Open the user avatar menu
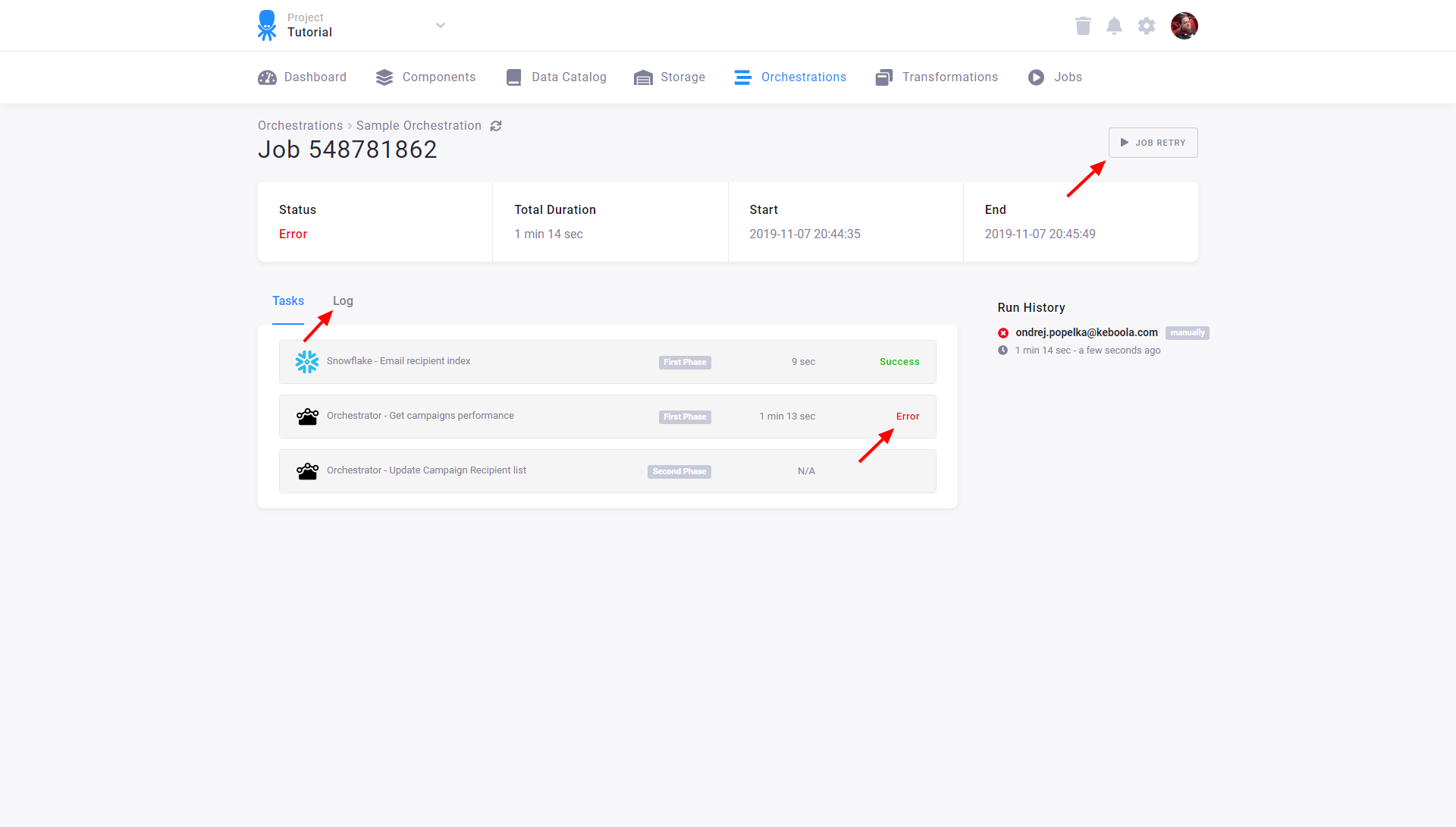This screenshot has width=1456, height=827. [x=1185, y=25]
